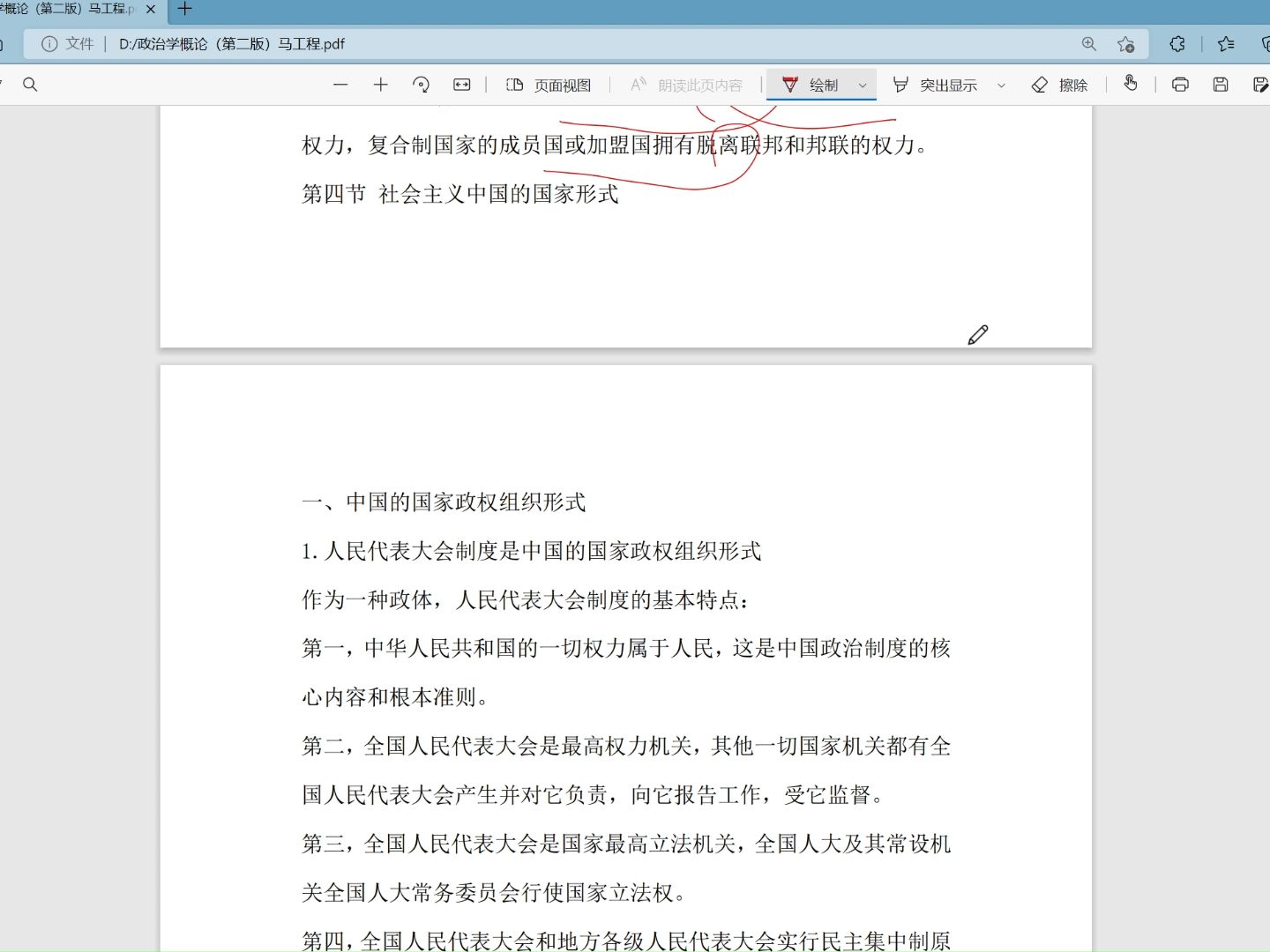Click the line starting 第三，全国人民代表大会是国家最高立法机关
This screenshot has width=1270, height=952.
coord(626,844)
